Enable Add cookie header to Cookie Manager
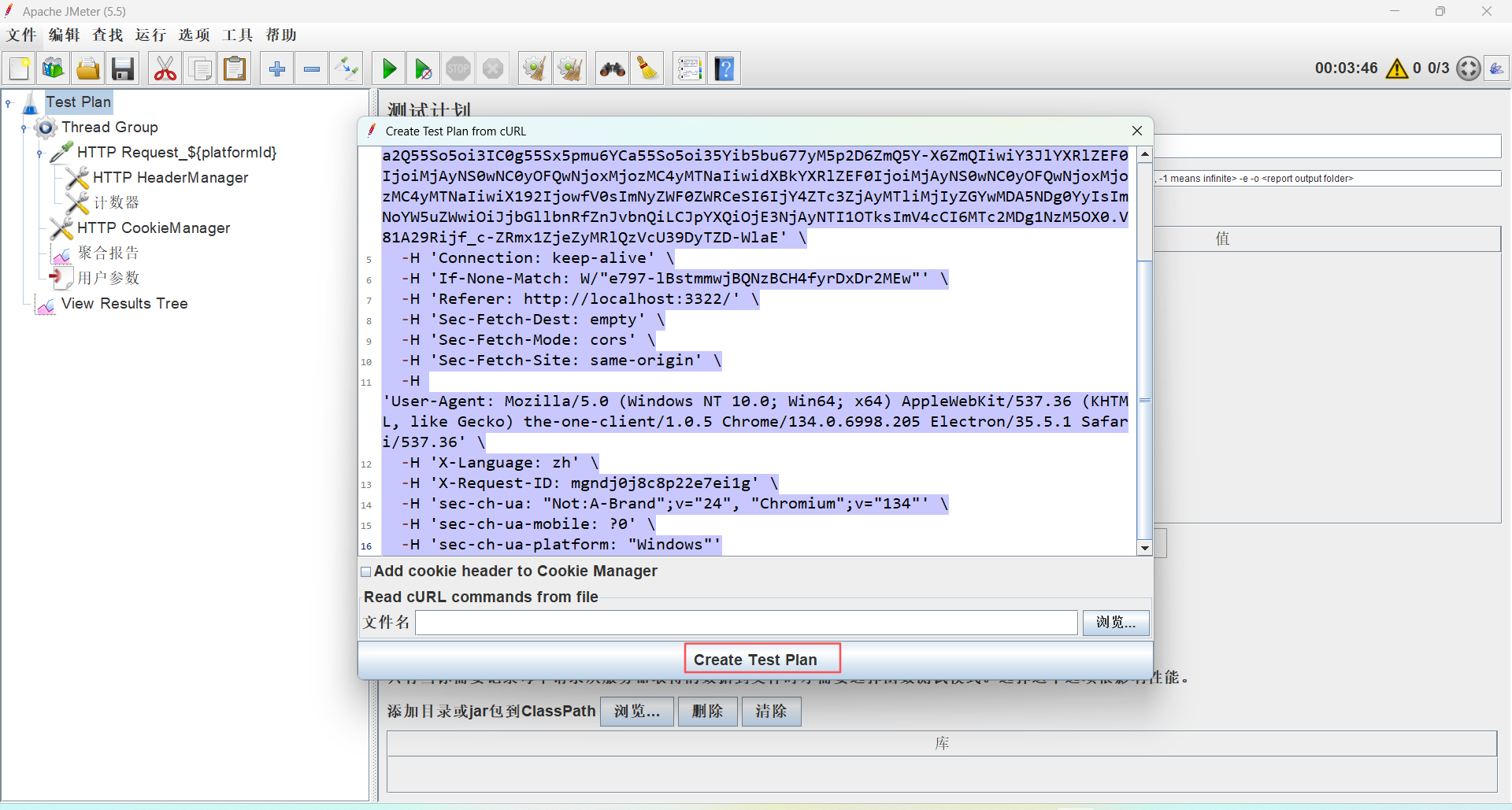The width and height of the screenshot is (1512, 810). (x=366, y=572)
